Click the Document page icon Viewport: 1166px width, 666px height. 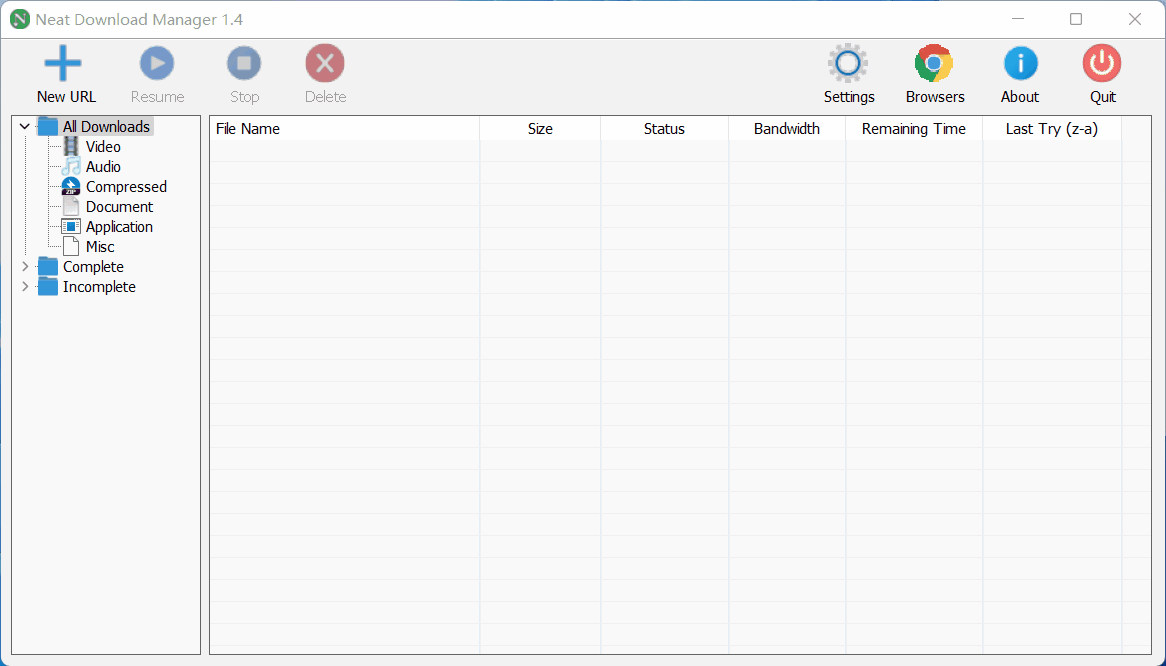click(71, 207)
